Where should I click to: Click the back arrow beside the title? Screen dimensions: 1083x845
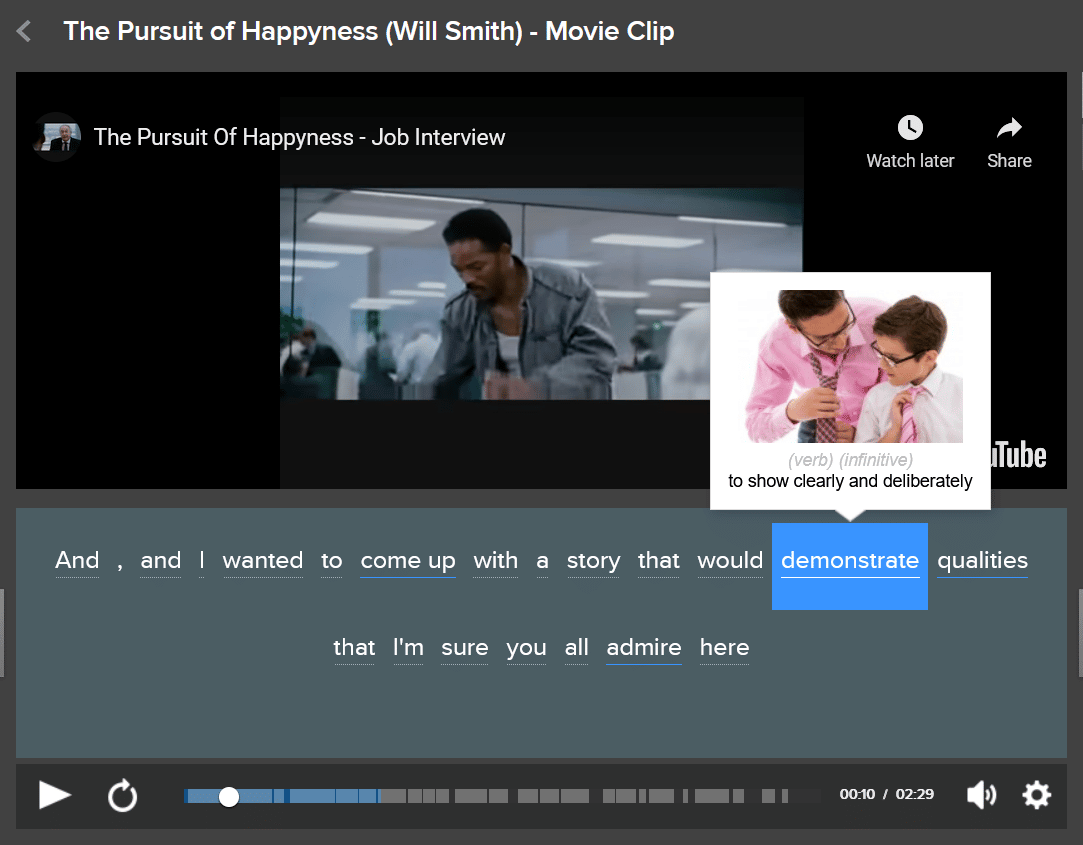(24, 32)
